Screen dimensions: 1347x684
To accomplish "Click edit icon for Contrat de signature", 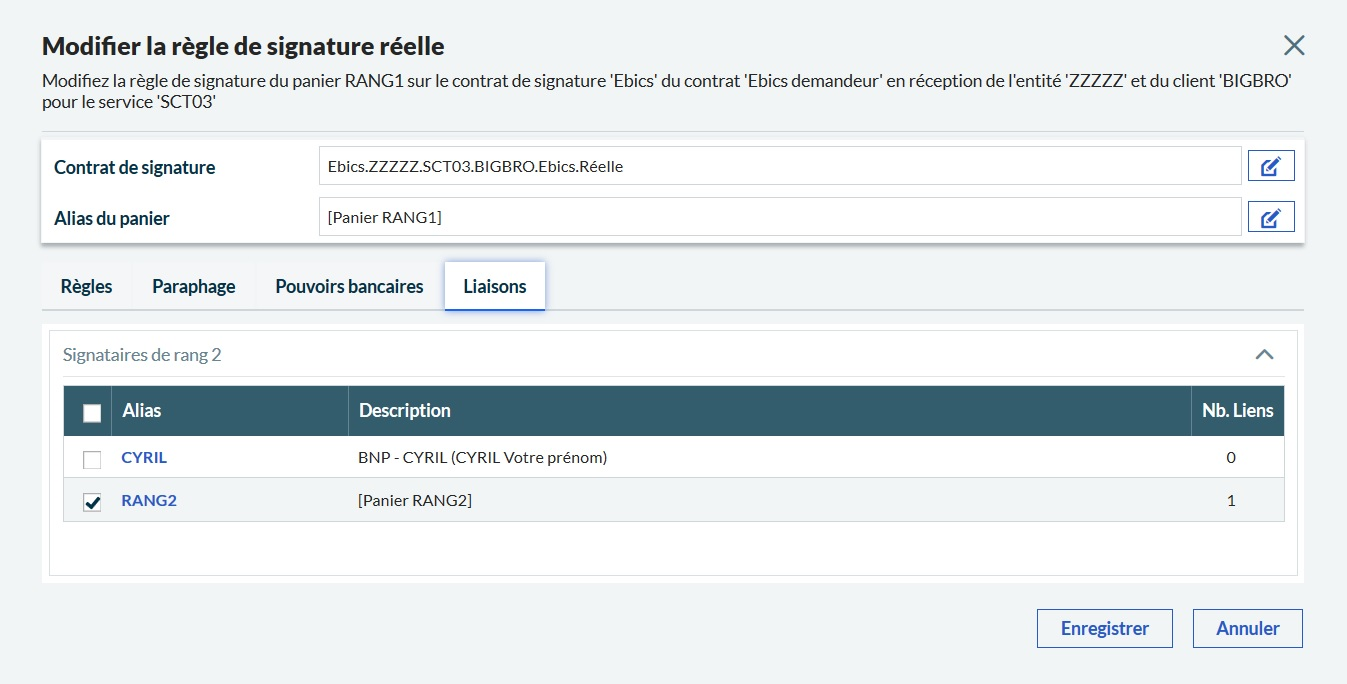I will tap(1271, 167).
